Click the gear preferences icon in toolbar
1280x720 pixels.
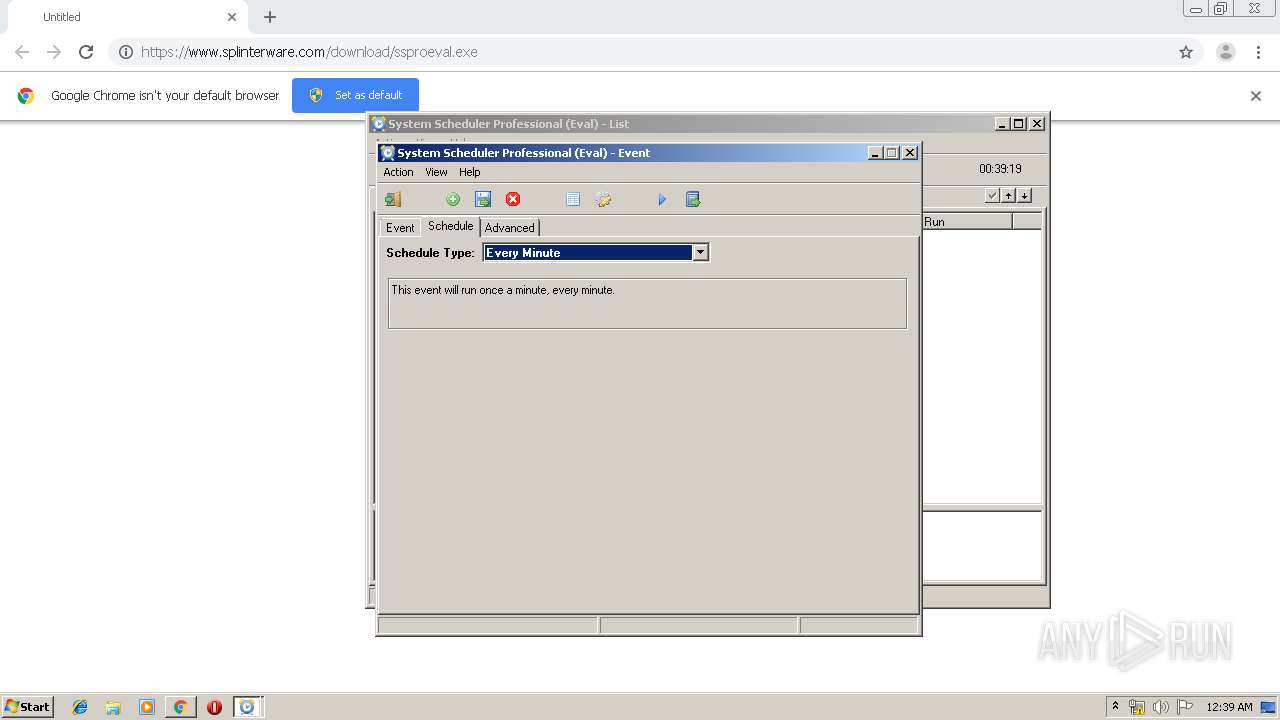tap(603, 199)
